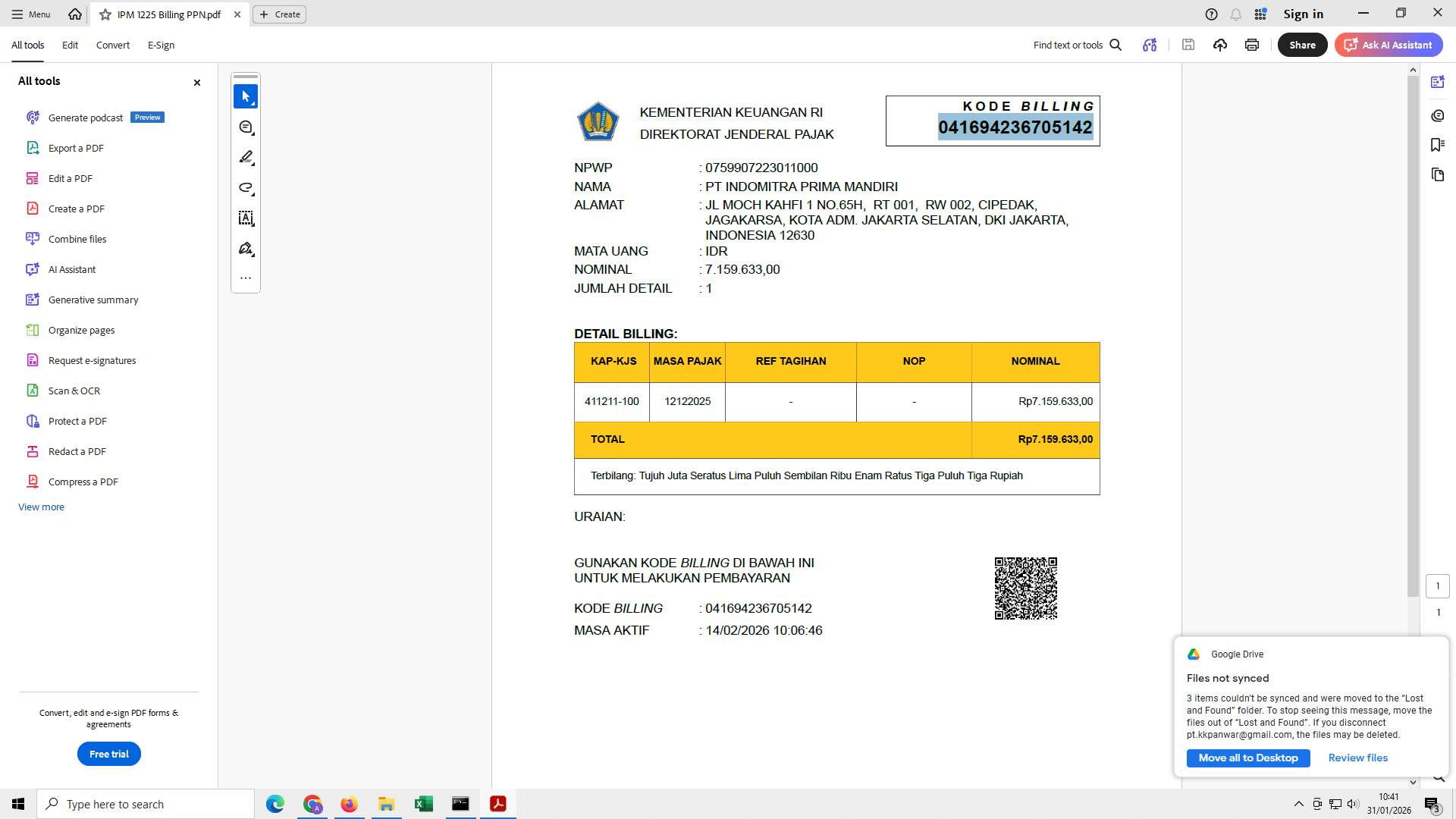Image resolution: width=1456 pixels, height=819 pixels.
Task: Open the Edit text tool
Action: pyautogui.click(x=246, y=218)
